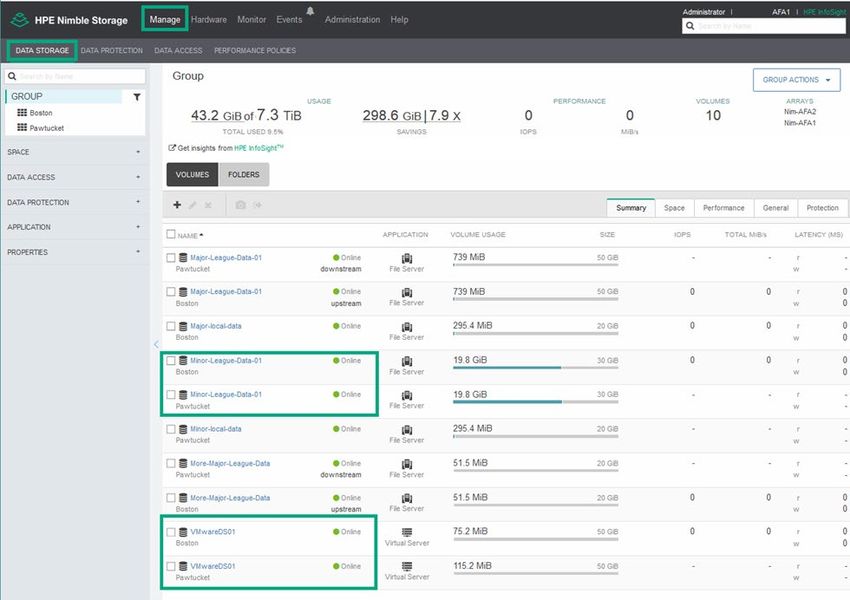Switch to the PERFORMANCE POLICIES sub-tab
850x600 pixels.
[x=255, y=50]
